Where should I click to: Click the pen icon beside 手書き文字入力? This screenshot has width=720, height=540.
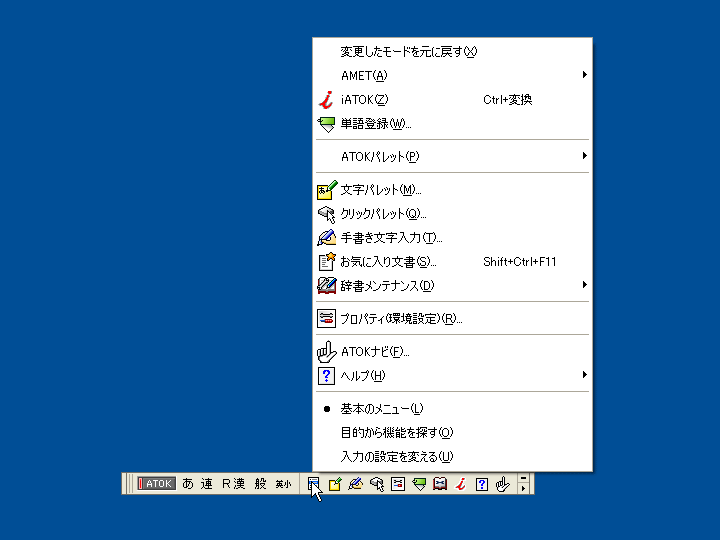(327, 237)
